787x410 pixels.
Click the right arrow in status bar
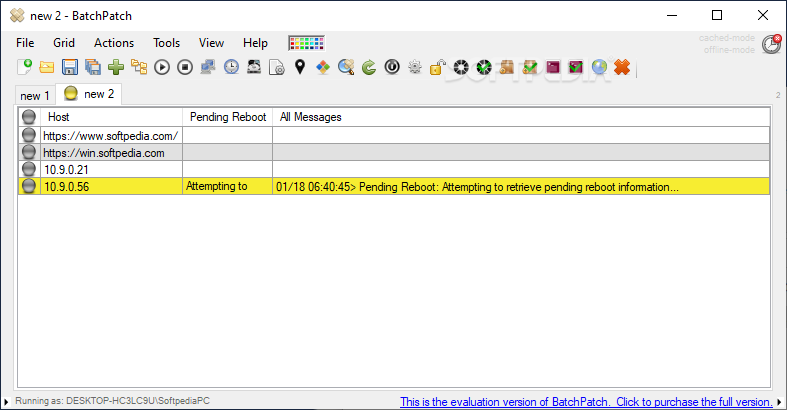coord(779,401)
